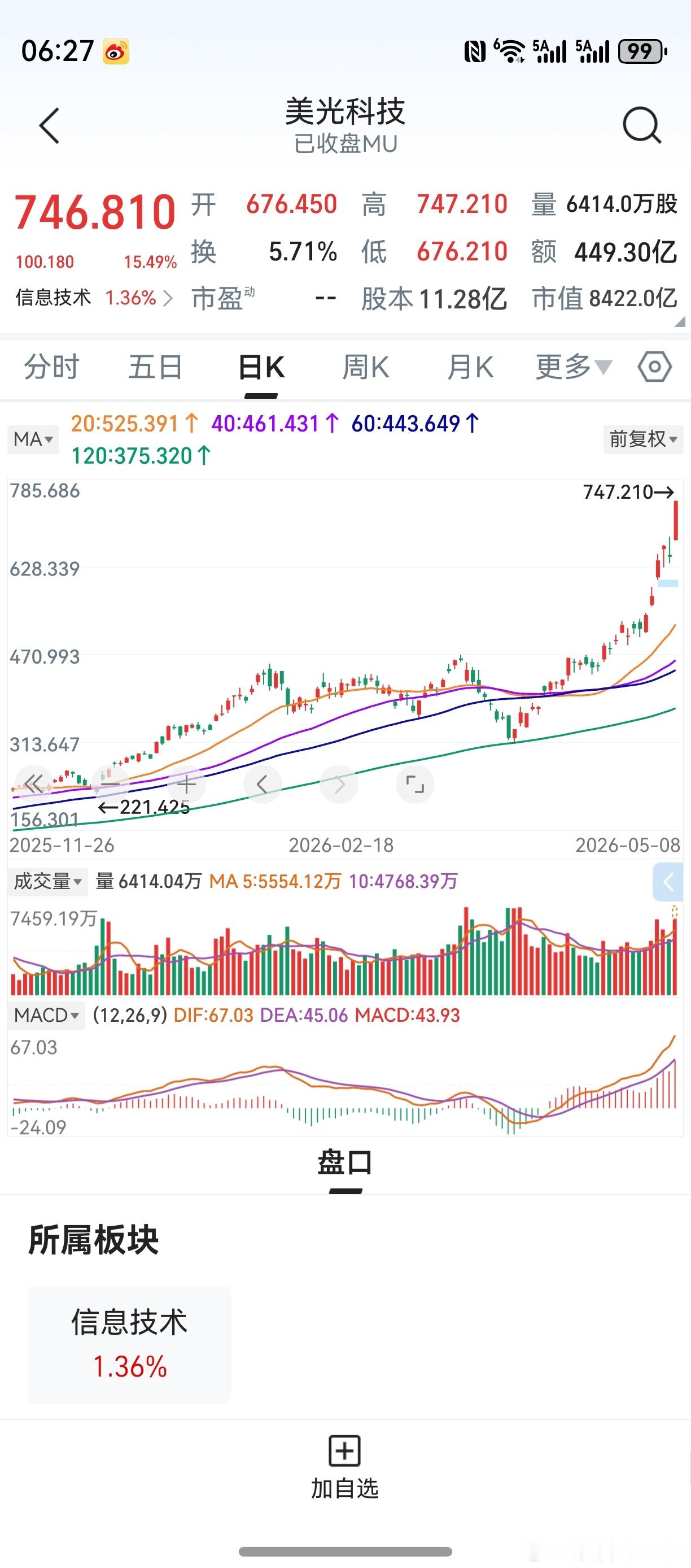
Task: Switch to the 周K tab
Action: [x=366, y=367]
